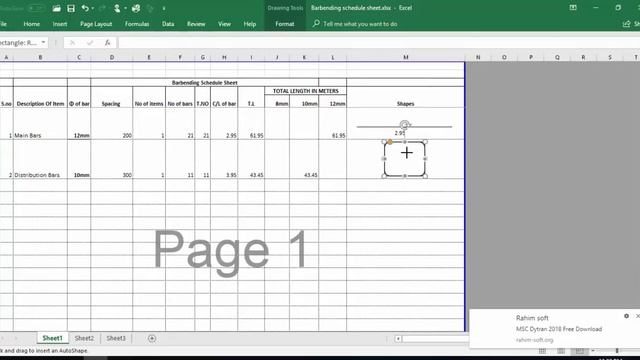Select column D header
This screenshot has width=640, height=360.
pos(111,58)
